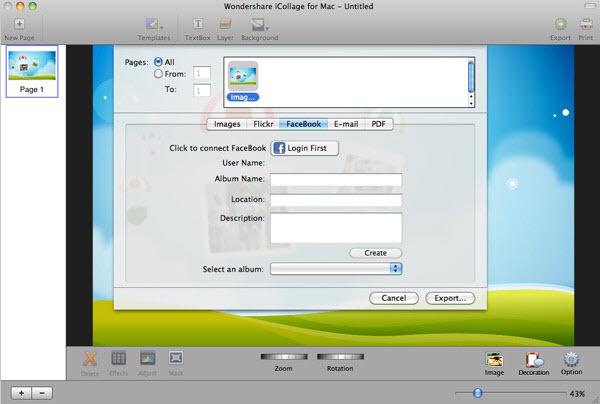Click the Facebook logo on Login First
The height and width of the screenshot is (404, 600).
click(x=279, y=148)
